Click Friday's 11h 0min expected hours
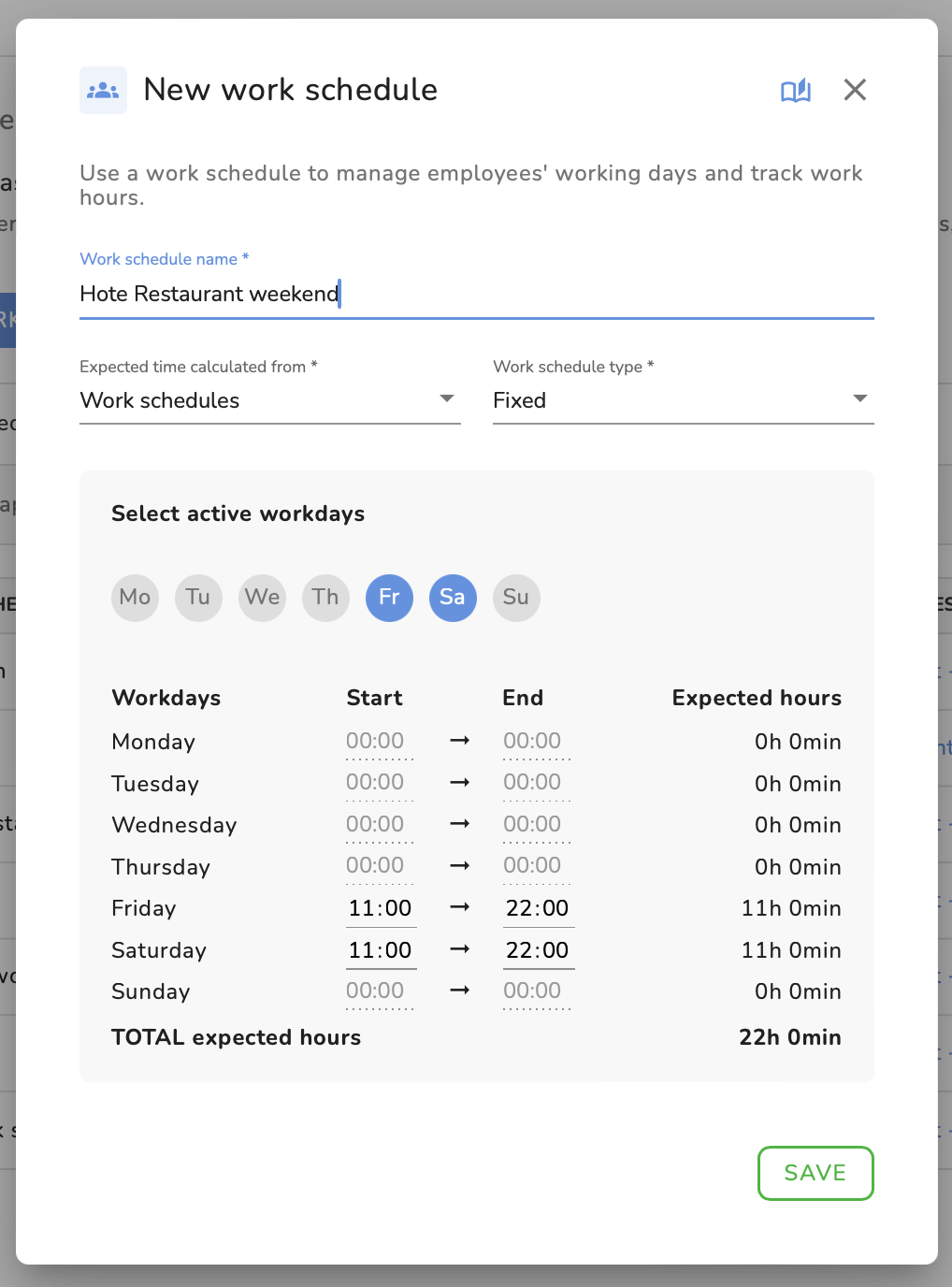The height and width of the screenshot is (1287, 952). [x=791, y=909]
